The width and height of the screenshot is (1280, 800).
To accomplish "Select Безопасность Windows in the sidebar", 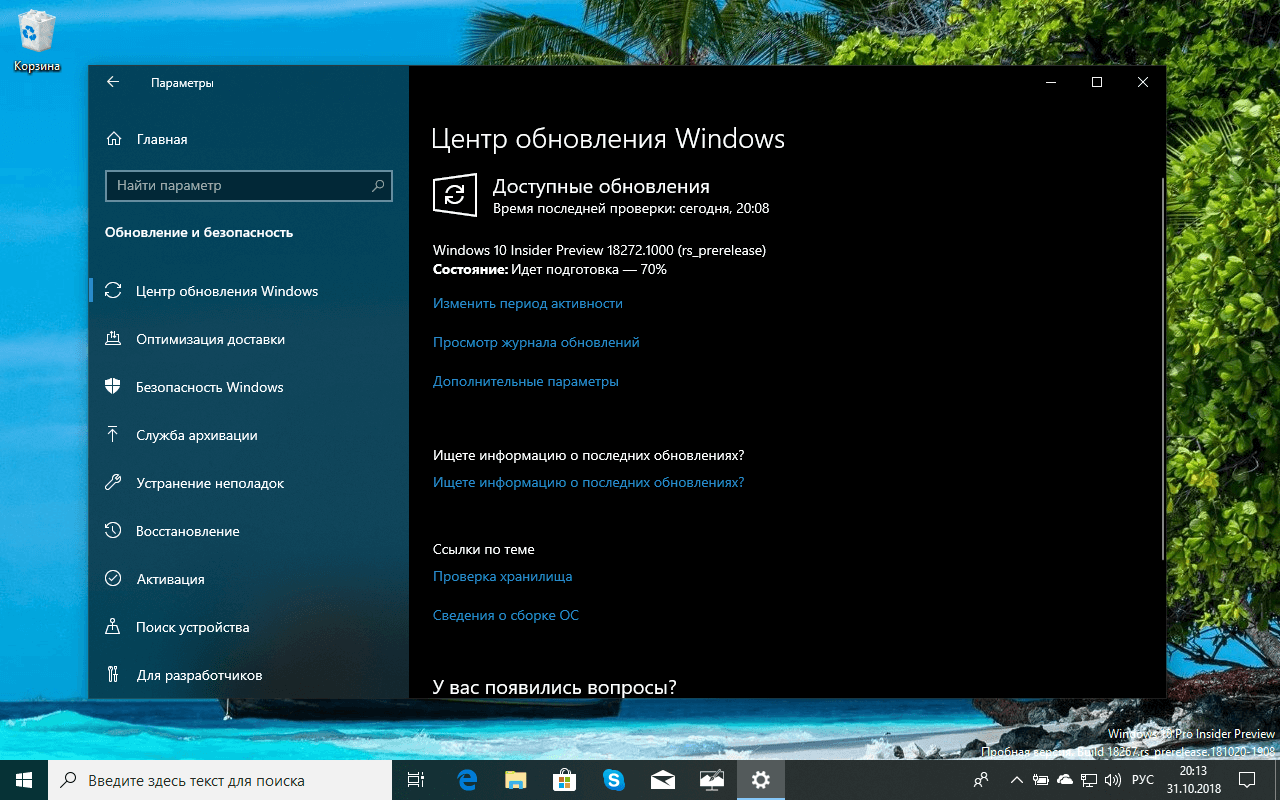I will click(x=210, y=387).
